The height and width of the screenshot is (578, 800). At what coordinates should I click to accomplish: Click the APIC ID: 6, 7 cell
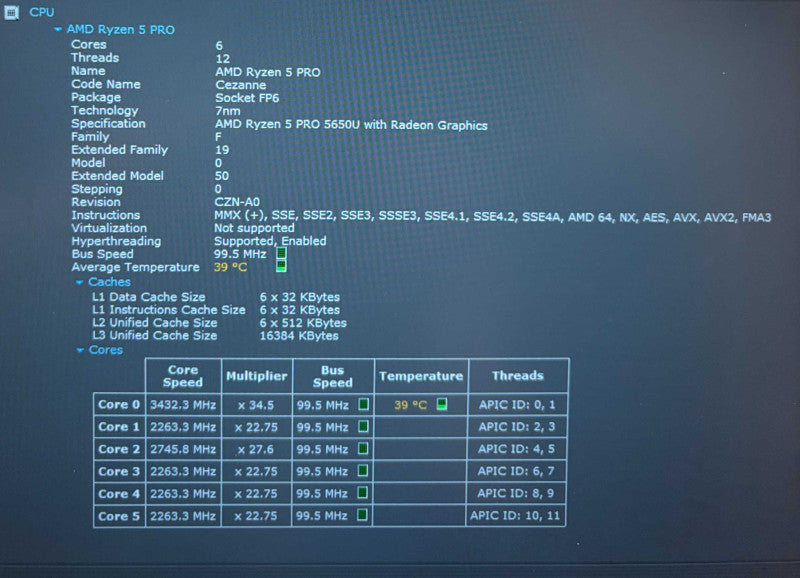(x=516, y=471)
